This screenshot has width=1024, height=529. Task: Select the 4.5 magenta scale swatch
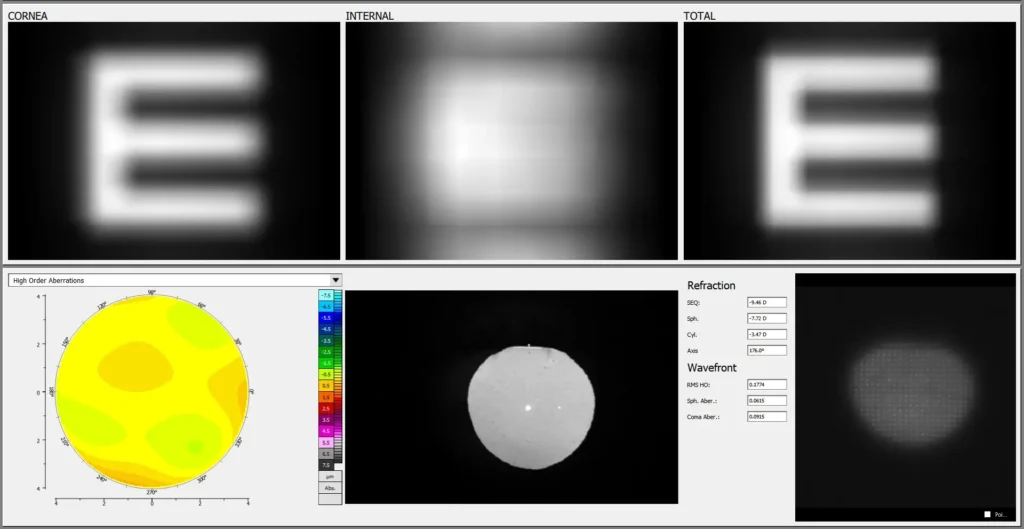click(326, 431)
